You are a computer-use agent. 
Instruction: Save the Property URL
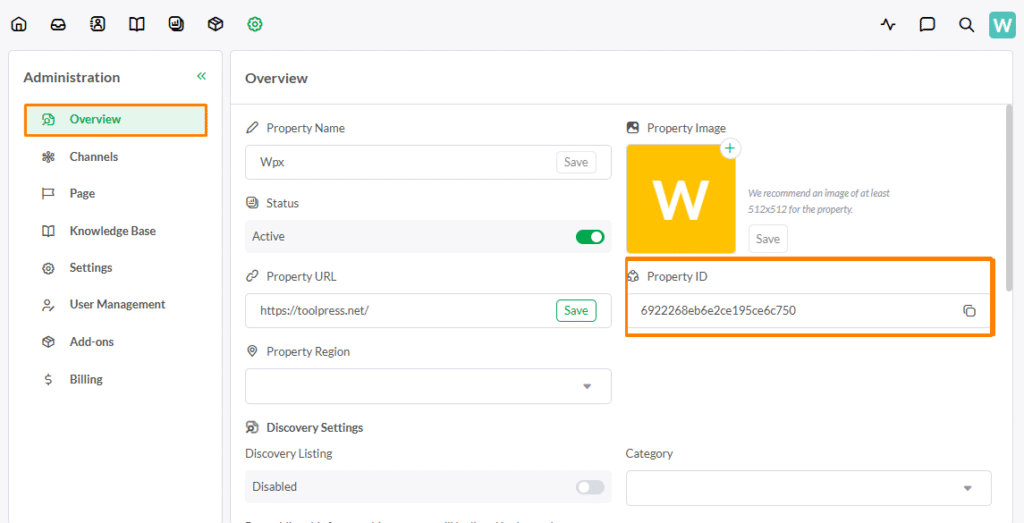tap(576, 311)
